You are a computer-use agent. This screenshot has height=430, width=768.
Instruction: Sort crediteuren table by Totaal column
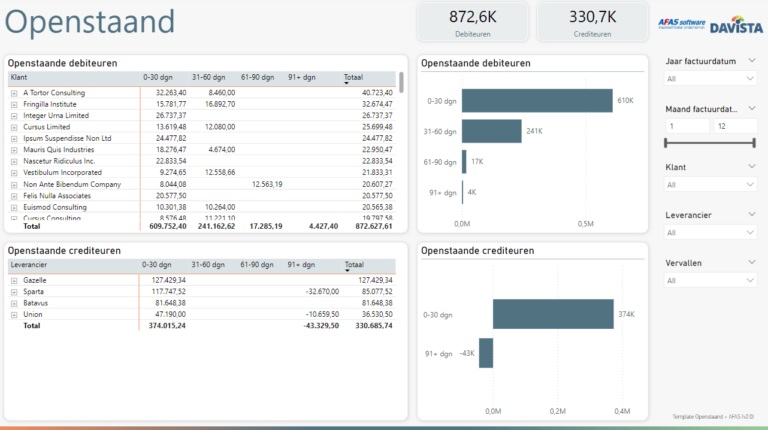[x=354, y=265]
